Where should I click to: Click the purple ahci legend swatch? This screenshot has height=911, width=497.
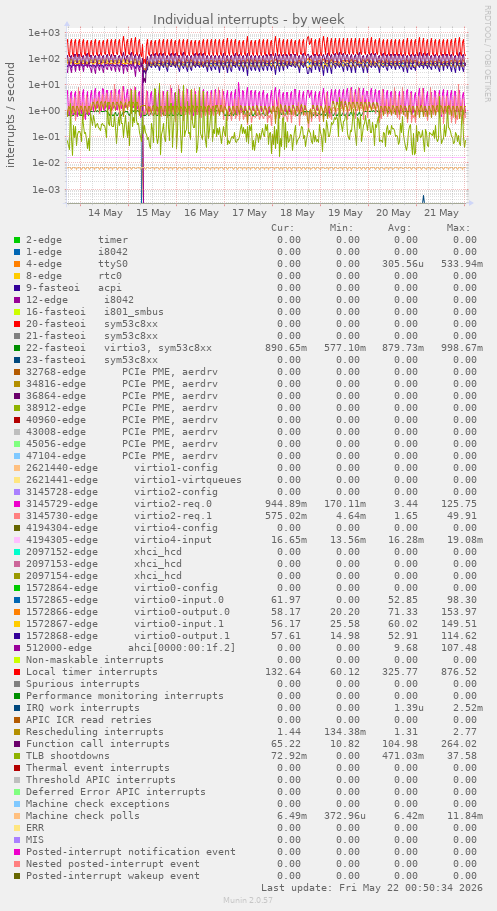tap(17, 648)
